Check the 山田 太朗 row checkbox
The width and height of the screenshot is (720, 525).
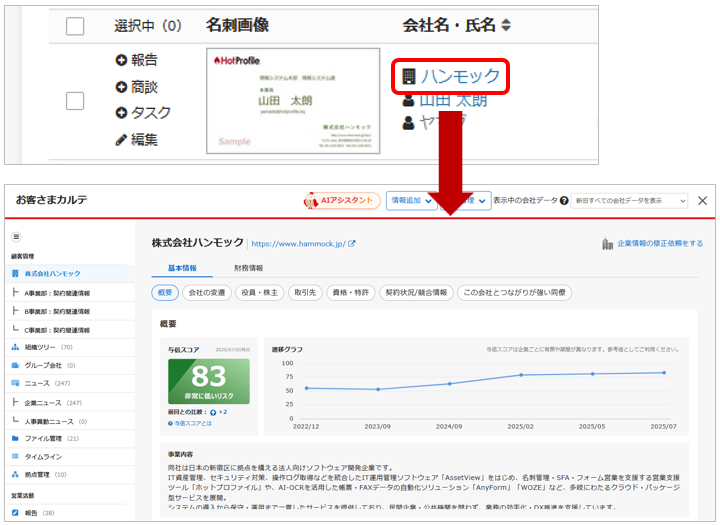pyautogui.click(x=75, y=100)
